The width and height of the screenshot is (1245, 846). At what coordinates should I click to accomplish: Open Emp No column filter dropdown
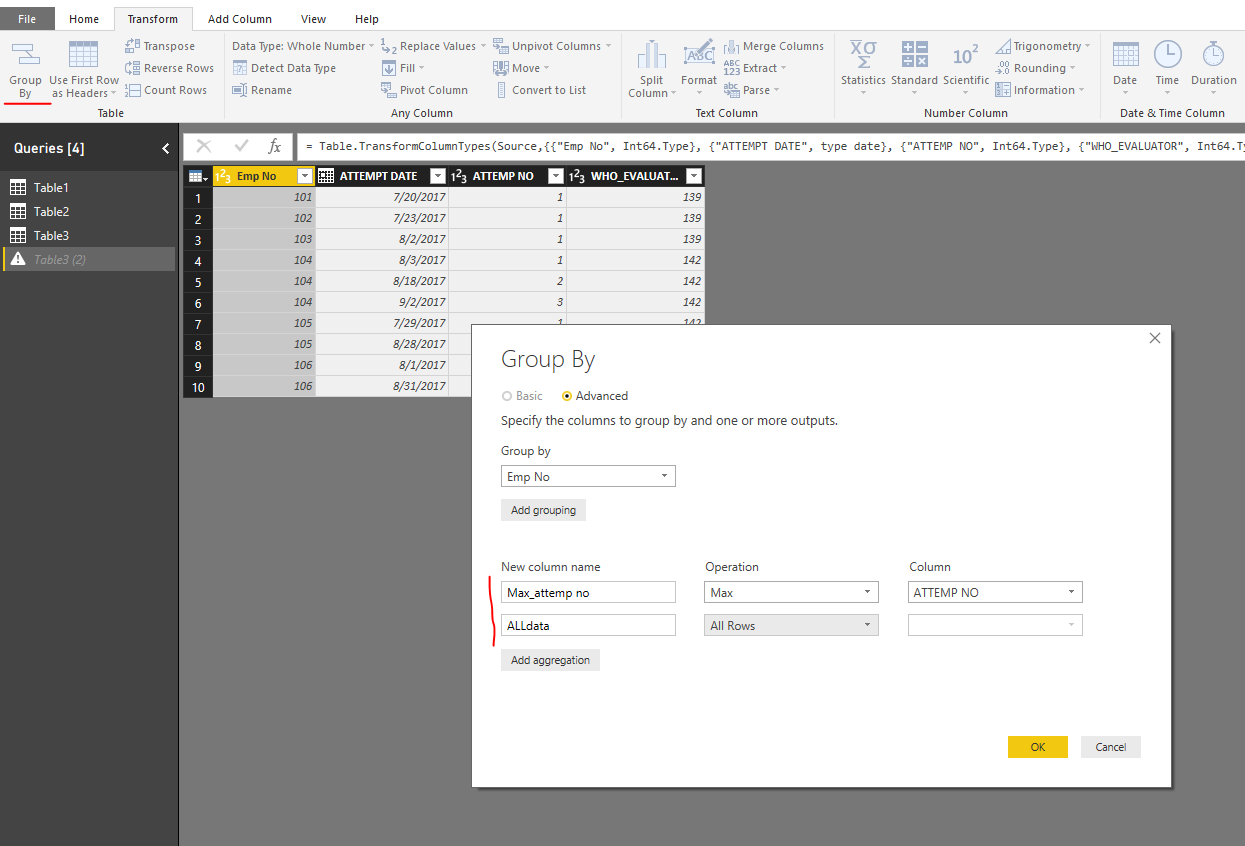(306, 176)
